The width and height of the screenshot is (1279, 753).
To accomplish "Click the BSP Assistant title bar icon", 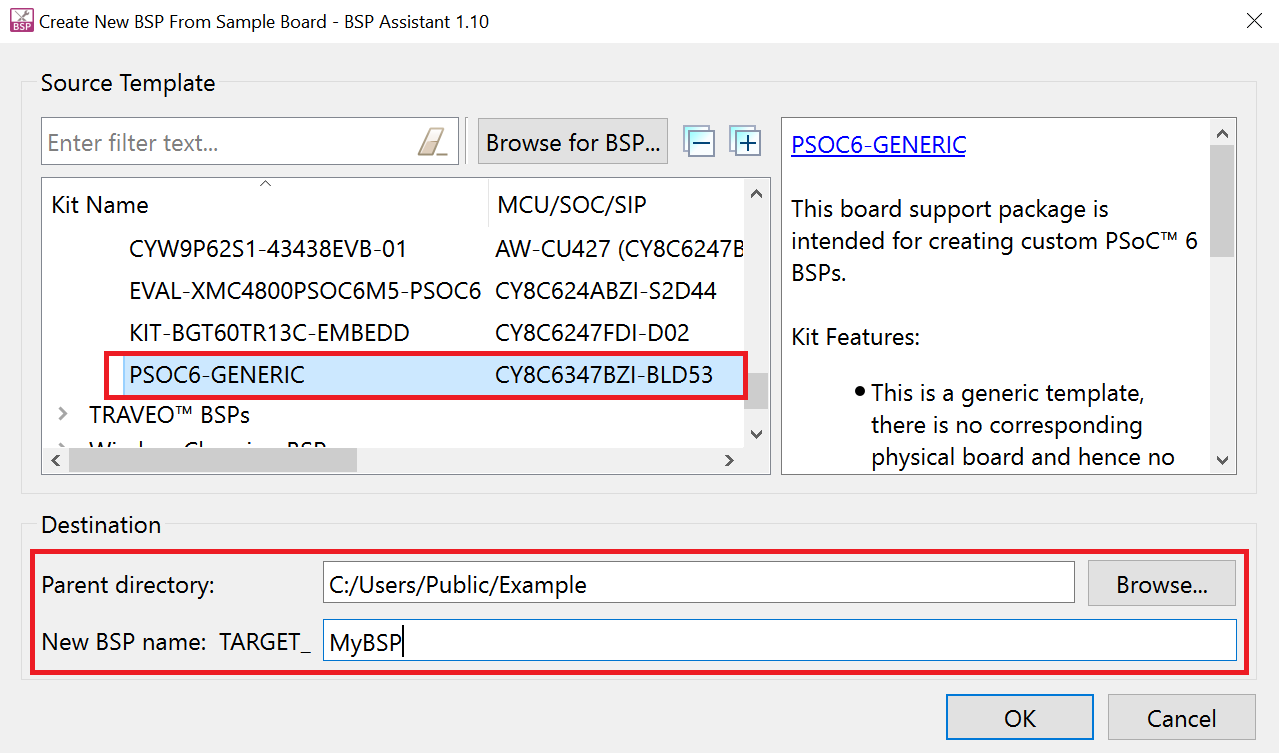I will pos(21,20).
